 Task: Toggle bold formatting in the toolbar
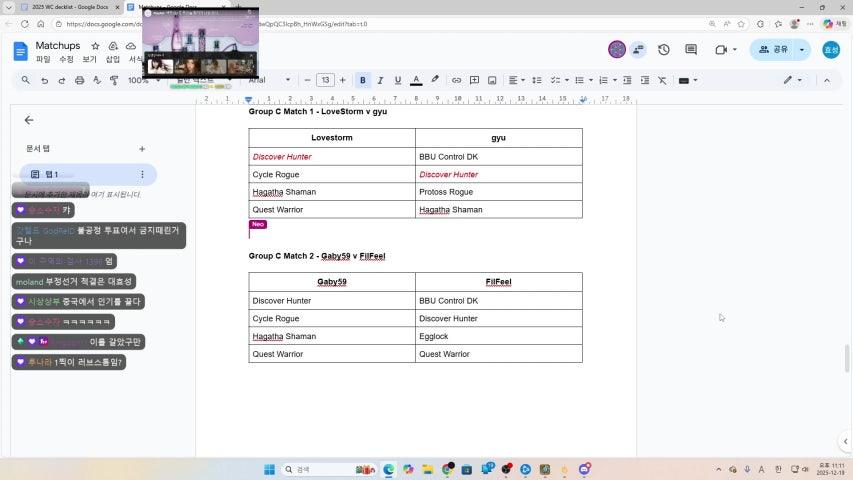(363, 80)
